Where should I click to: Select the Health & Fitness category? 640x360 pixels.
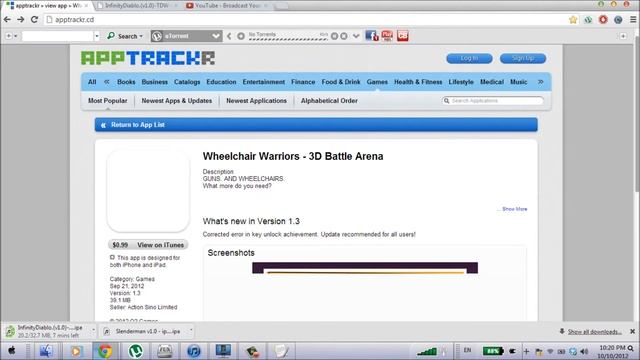click(418, 82)
